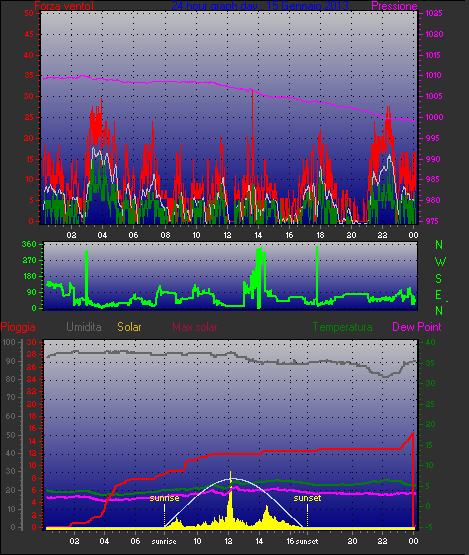Click the '100' value on humidity axis
This screenshot has width=469, height=555.
click(8, 342)
